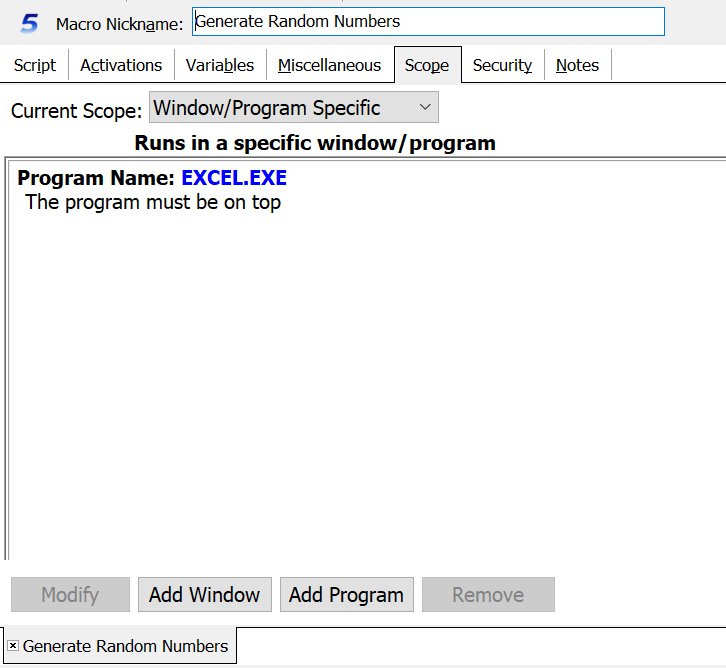Close the Generate Random Numbers bottom tab
This screenshot has width=726, height=668.
click(x=13, y=646)
